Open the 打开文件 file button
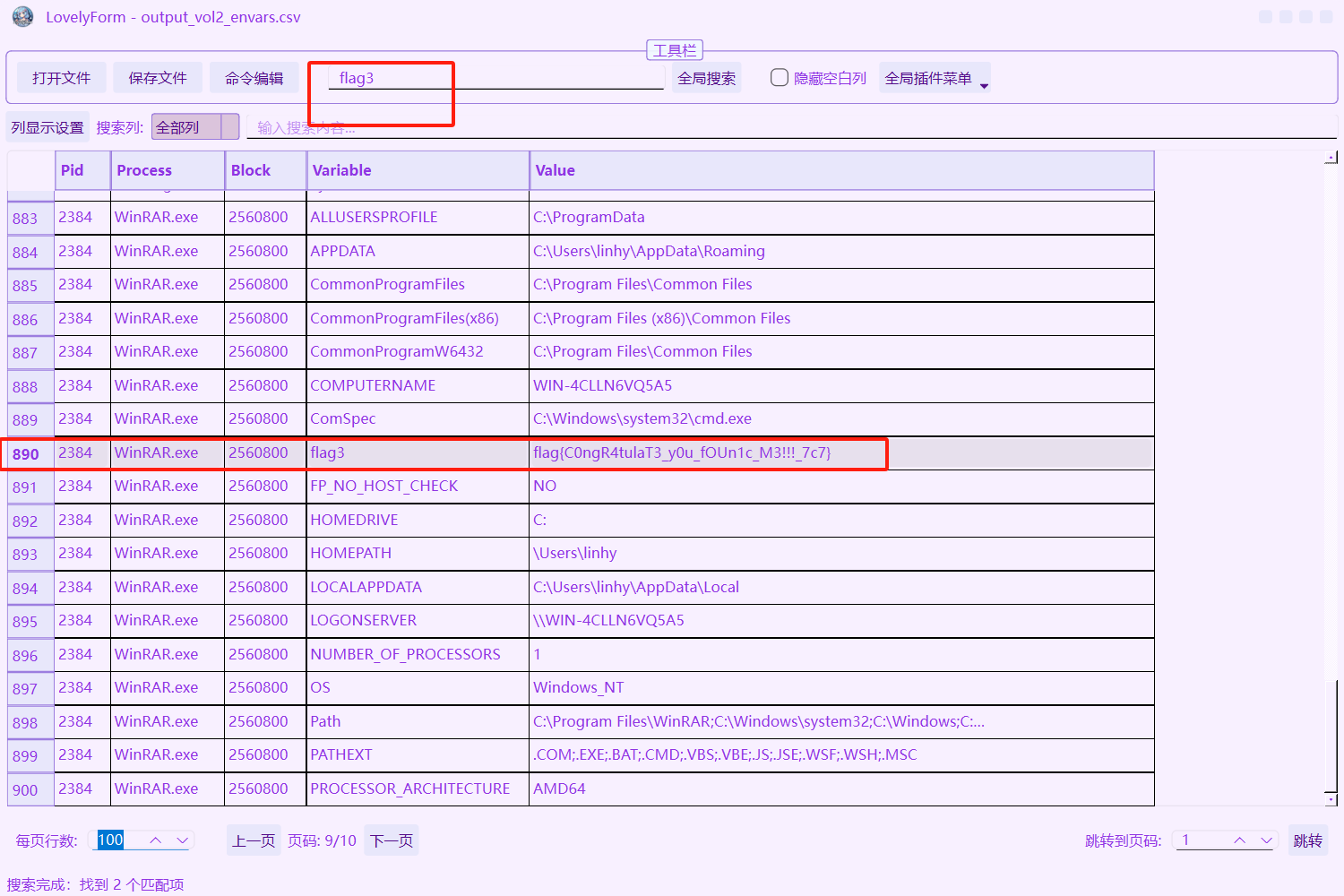Image resolution: width=1344 pixels, height=896 pixels. [61, 78]
